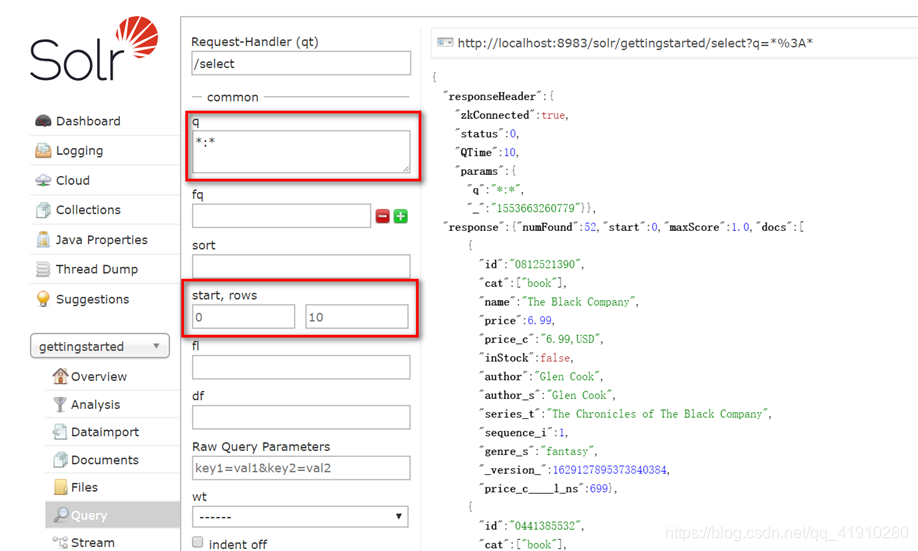Open Collections menu item
This screenshot has width=918, height=551.
tap(88, 210)
